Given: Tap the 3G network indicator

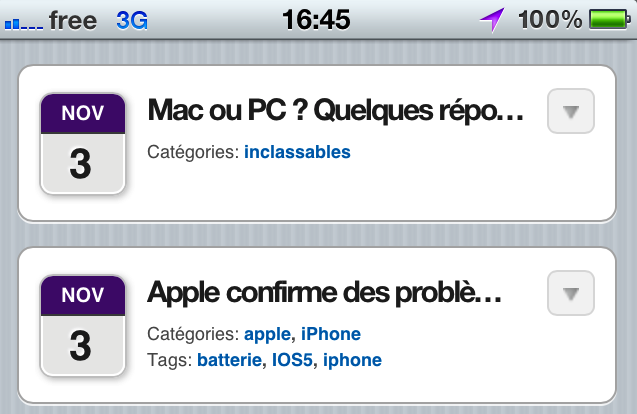Looking at the screenshot, I should click(x=132, y=20).
